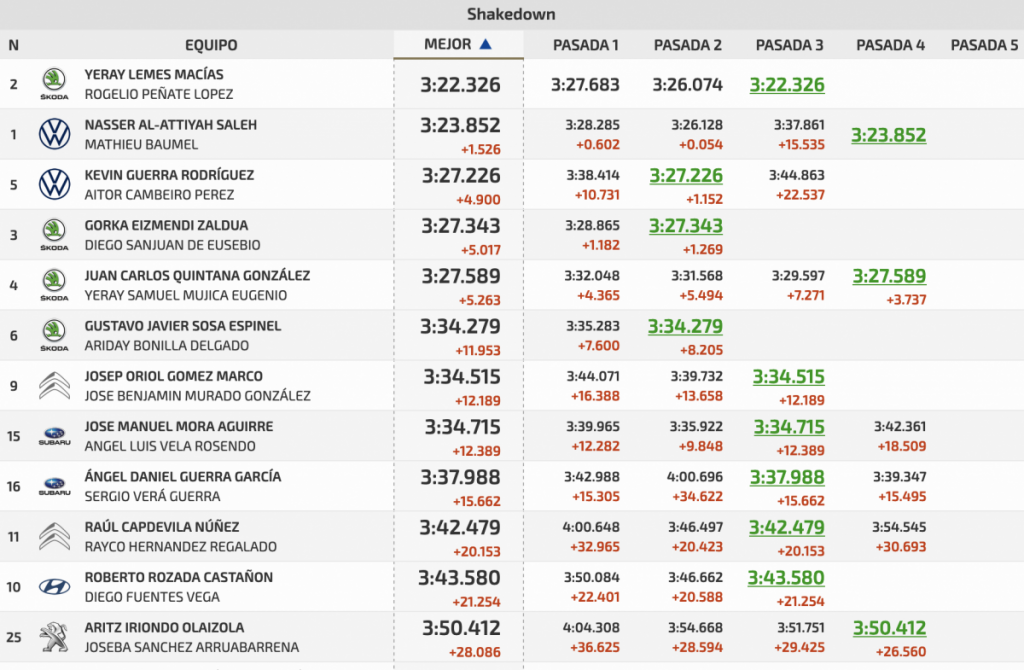Click the Shakedown title bar

click(x=511, y=14)
